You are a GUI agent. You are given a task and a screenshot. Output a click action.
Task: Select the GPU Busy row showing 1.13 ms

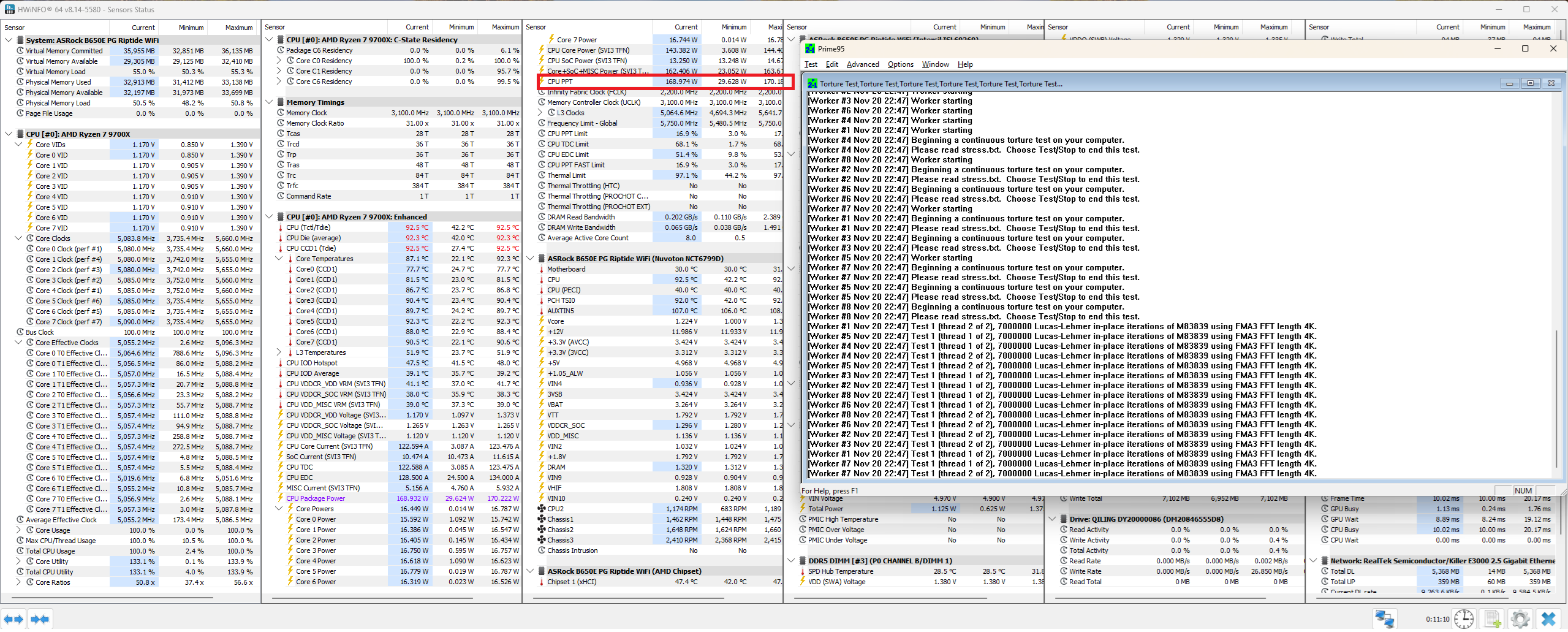(x=1436, y=509)
